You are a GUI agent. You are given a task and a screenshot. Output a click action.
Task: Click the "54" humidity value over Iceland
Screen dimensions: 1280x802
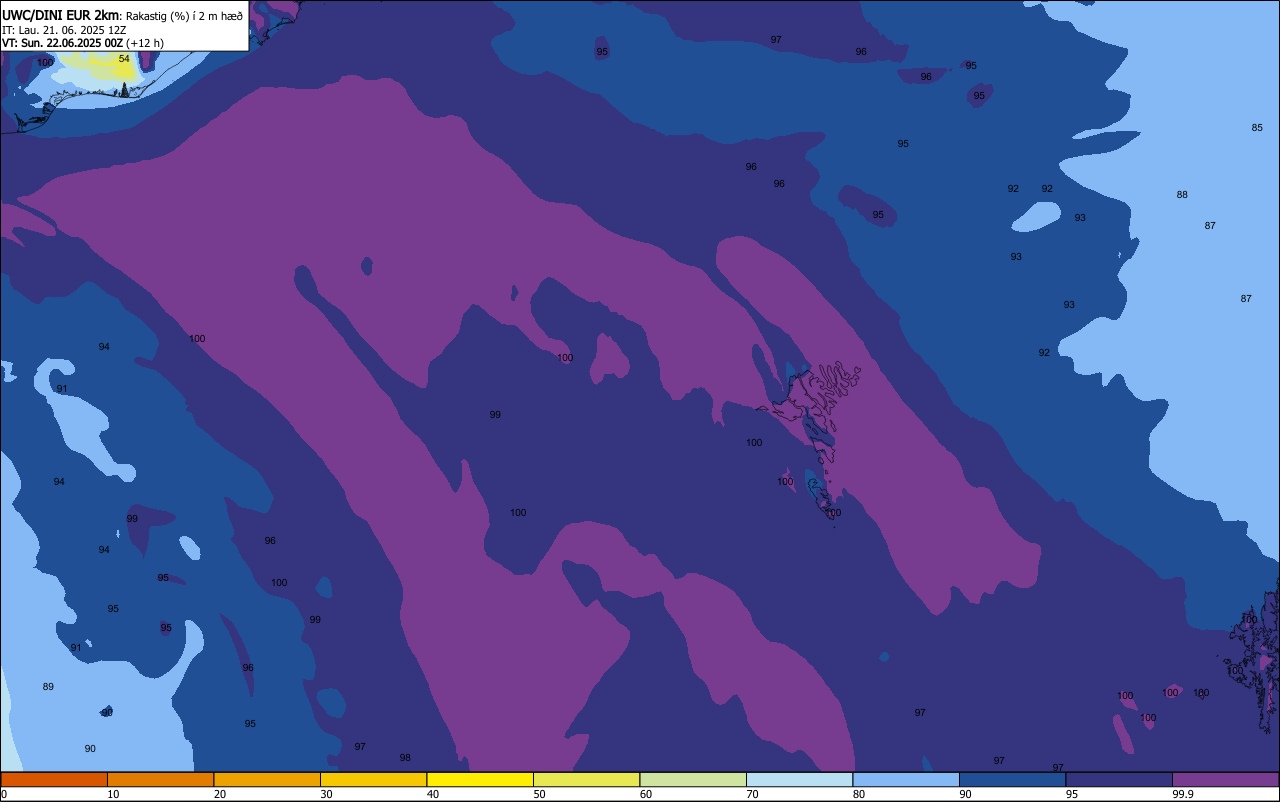pos(124,59)
